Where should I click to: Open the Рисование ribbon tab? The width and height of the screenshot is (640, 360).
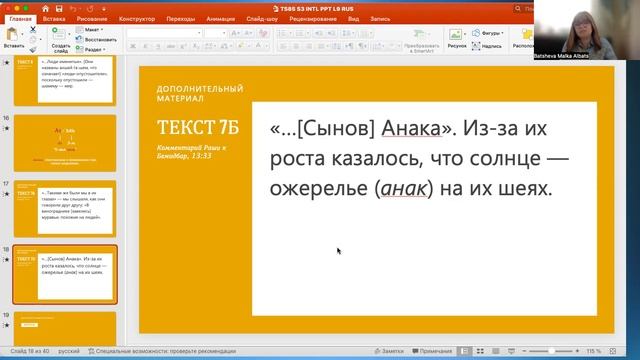point(92,19)
